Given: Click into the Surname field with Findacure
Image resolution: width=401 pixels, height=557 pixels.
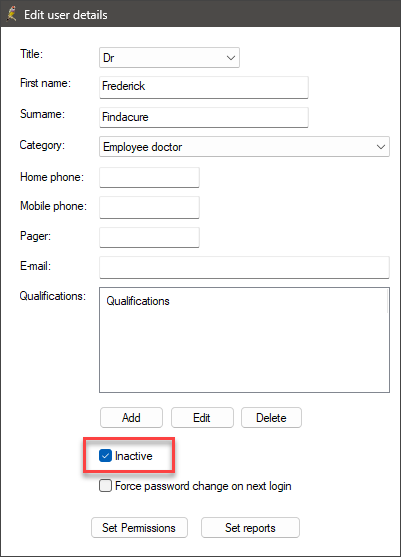Looking at the screenshot, I should pyautogui.click(x=204, y=118).
